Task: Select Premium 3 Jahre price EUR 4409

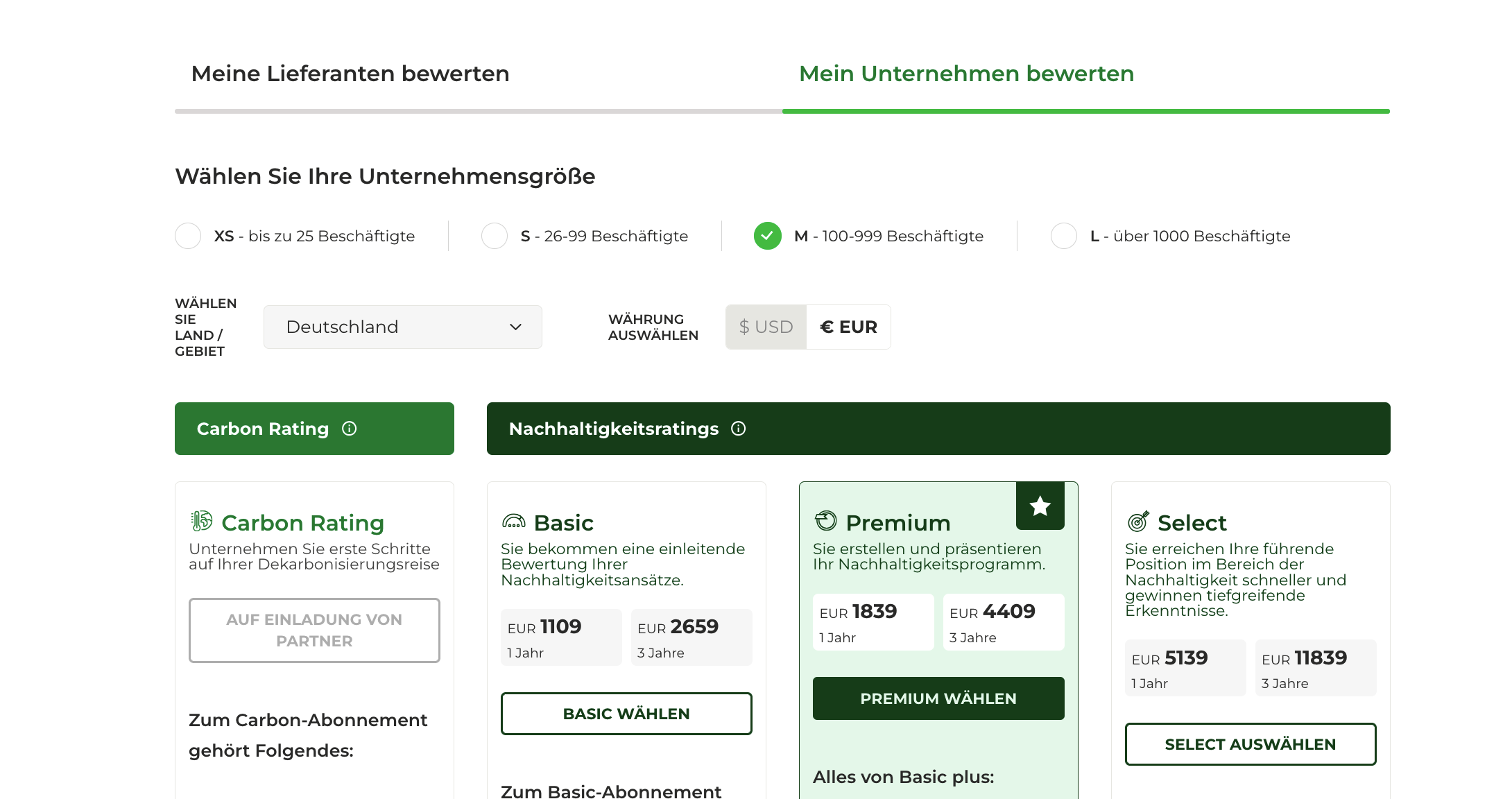Action: [1004, 622]
